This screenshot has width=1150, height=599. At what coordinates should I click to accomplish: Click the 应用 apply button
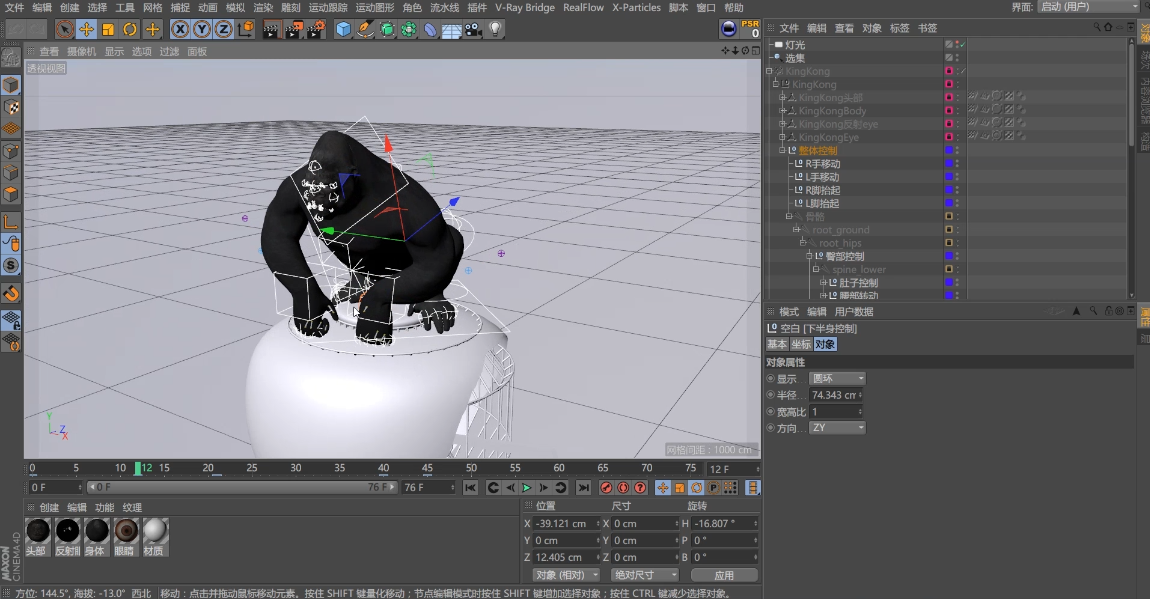(724, 575)
